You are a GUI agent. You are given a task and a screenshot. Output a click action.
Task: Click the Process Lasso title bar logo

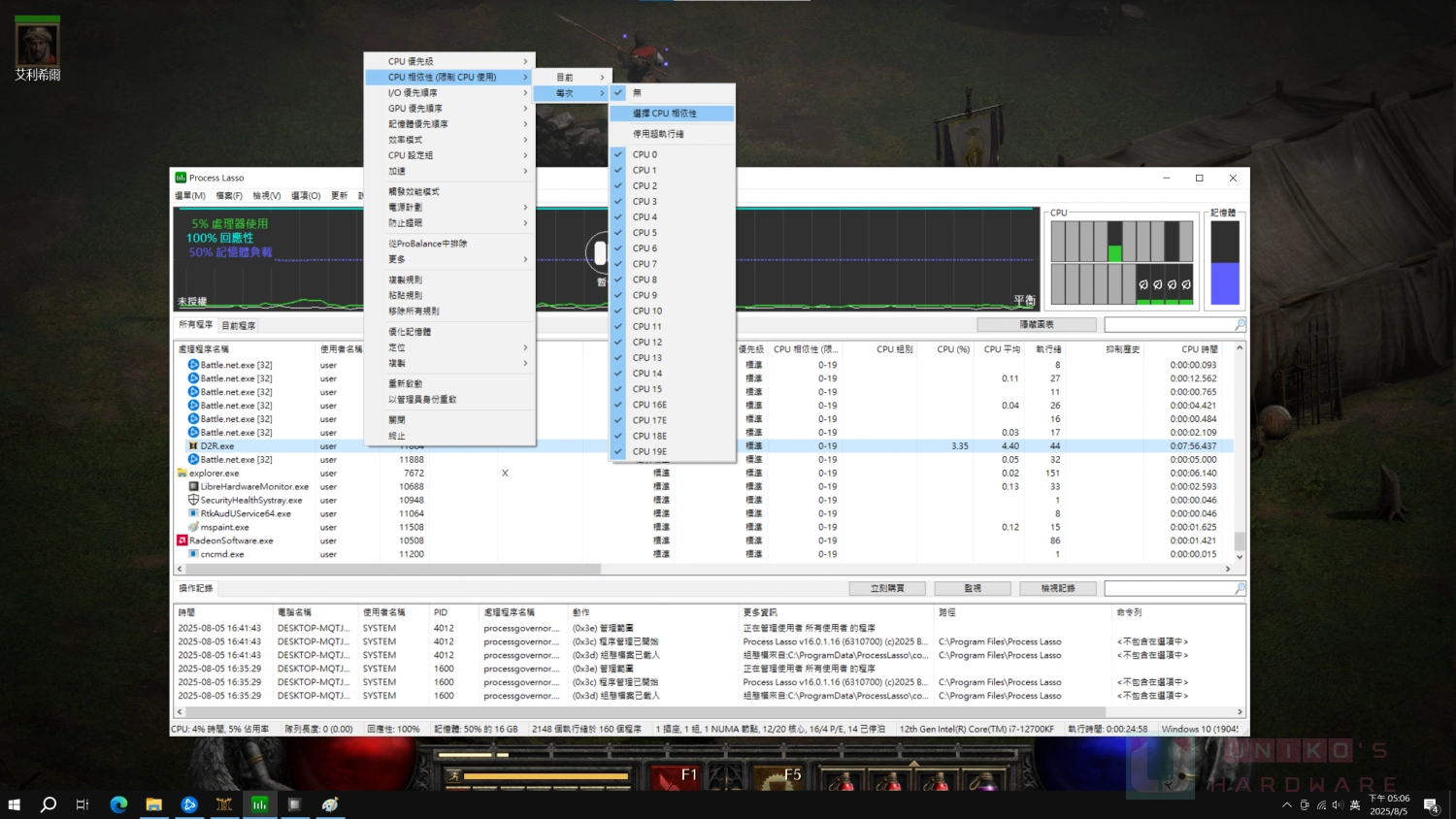click(x=181, y=178)
